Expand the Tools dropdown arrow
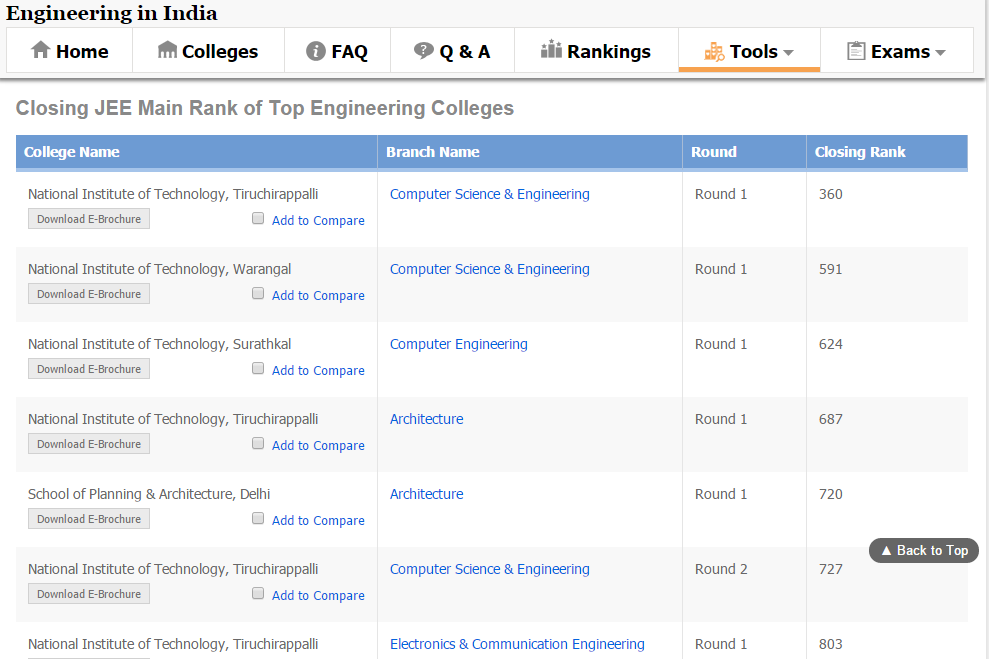The height and width of the screenshot is (659, 989). (788, 52)
